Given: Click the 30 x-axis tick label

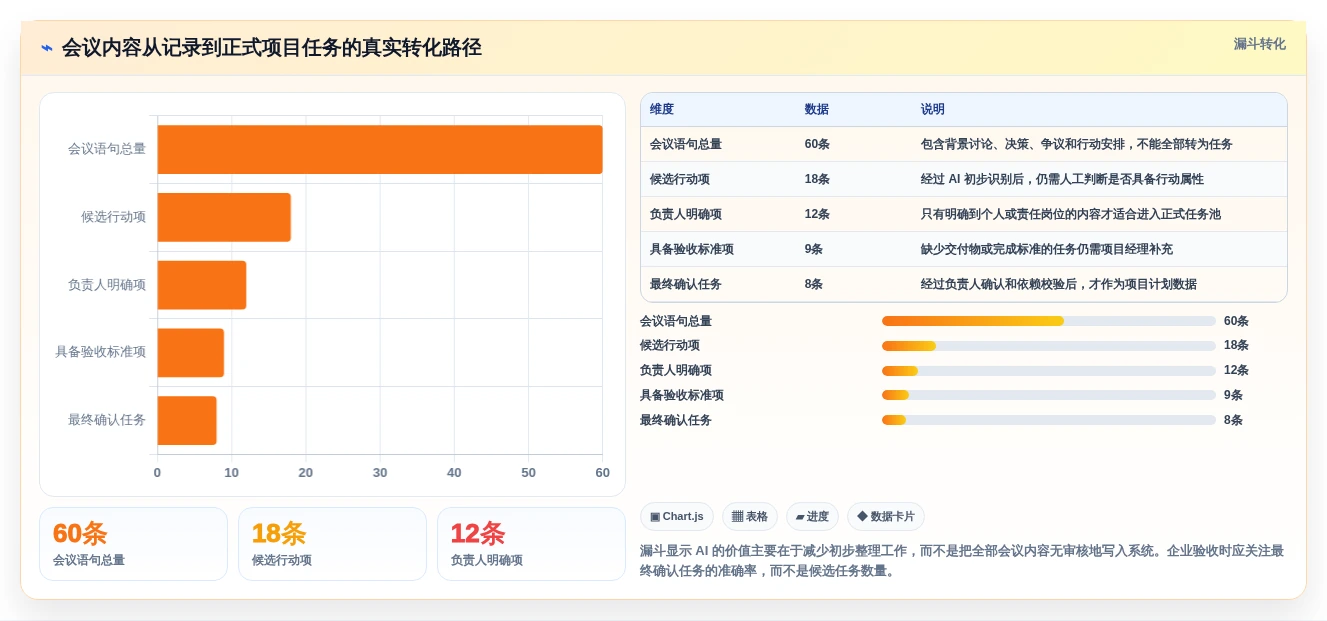Looking at the screenshot, I should click(x=380, y=473).
